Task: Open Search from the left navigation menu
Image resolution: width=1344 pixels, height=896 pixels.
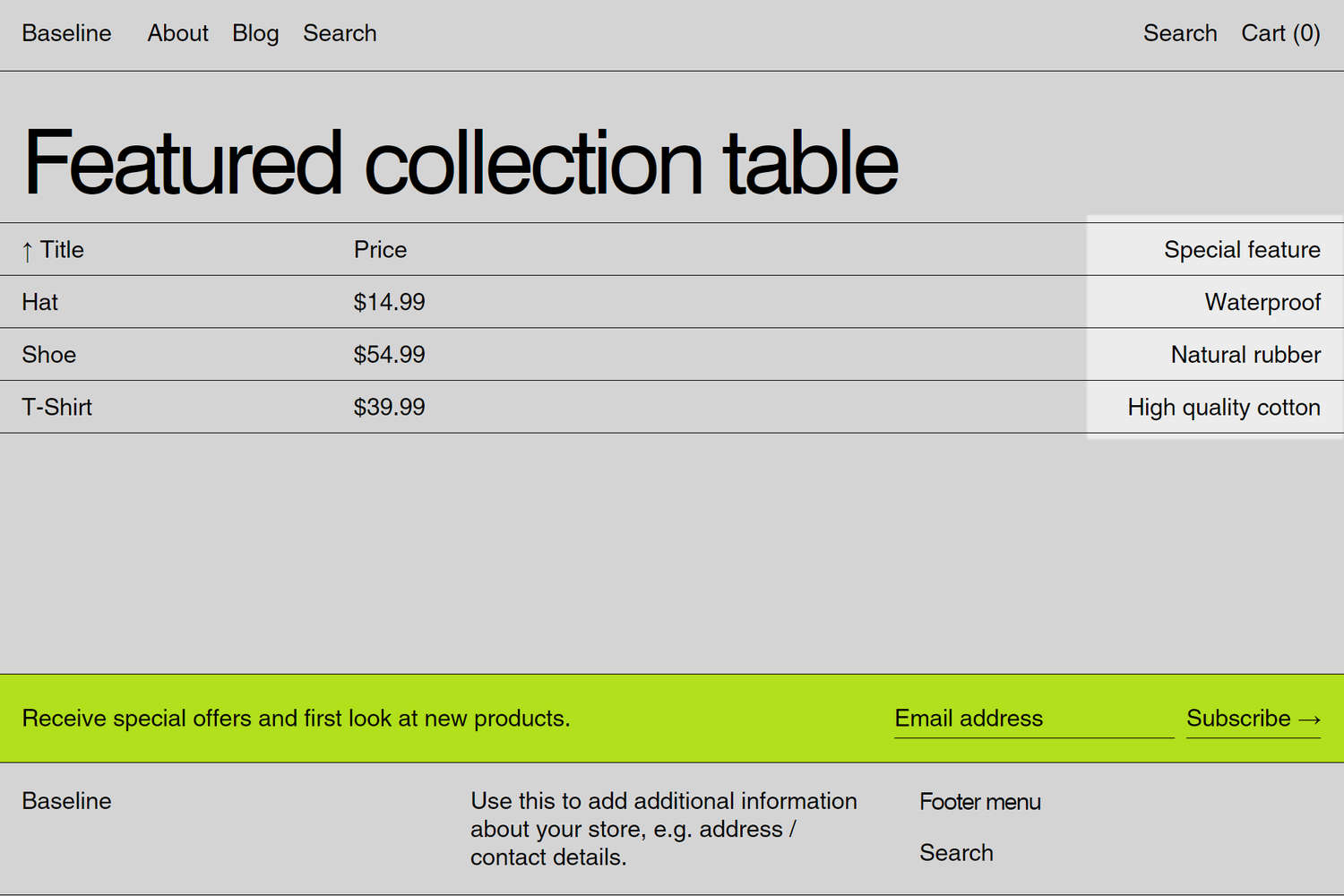Action: coord(340,33)
